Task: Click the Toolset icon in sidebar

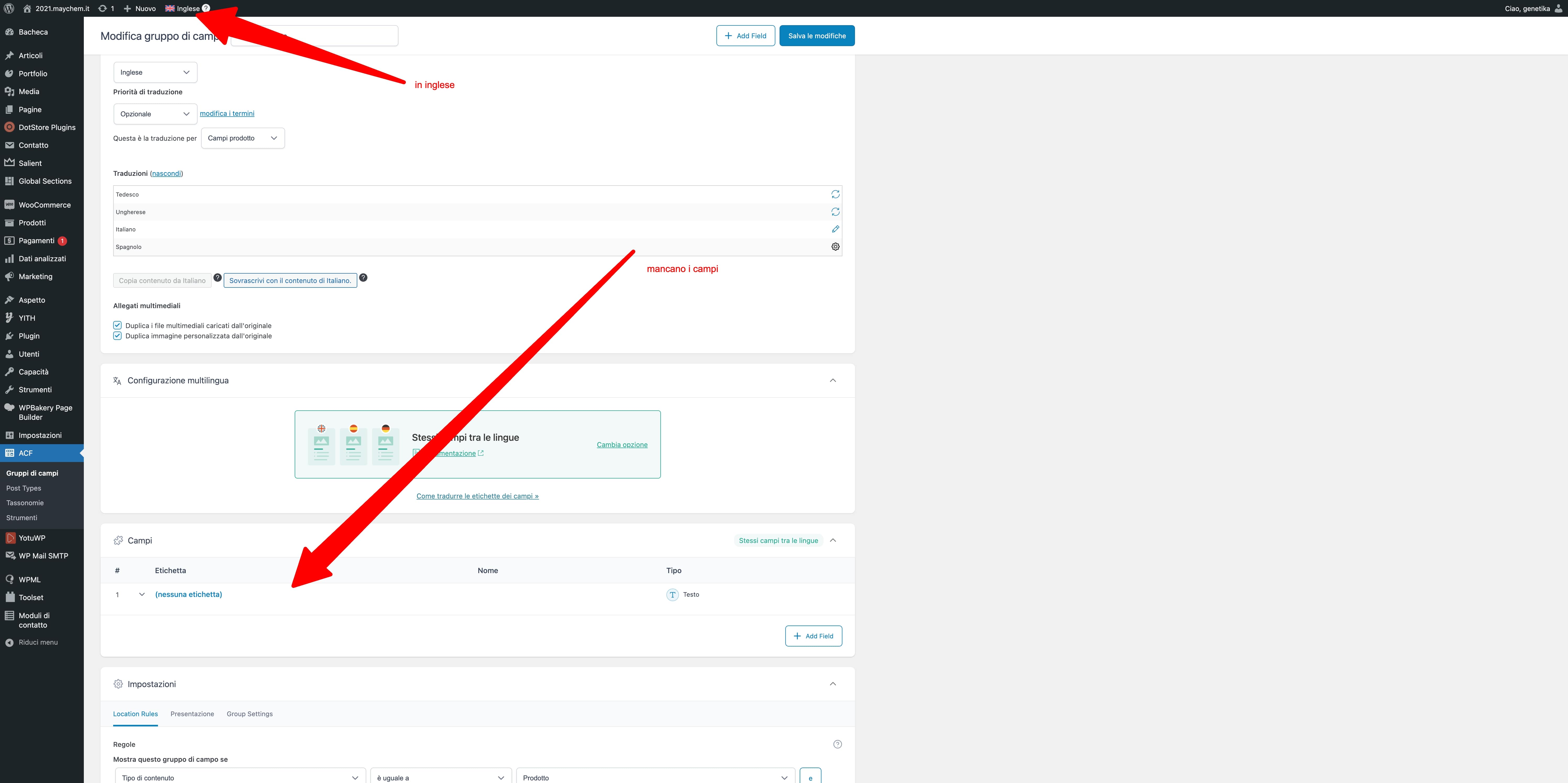Action: click(9, 597)
